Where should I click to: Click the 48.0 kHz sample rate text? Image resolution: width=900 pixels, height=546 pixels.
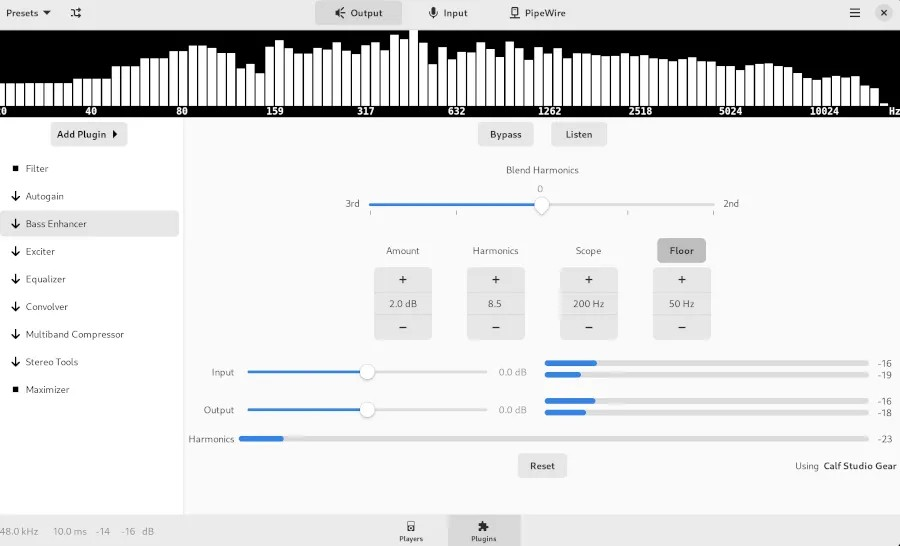coord(19,531)
